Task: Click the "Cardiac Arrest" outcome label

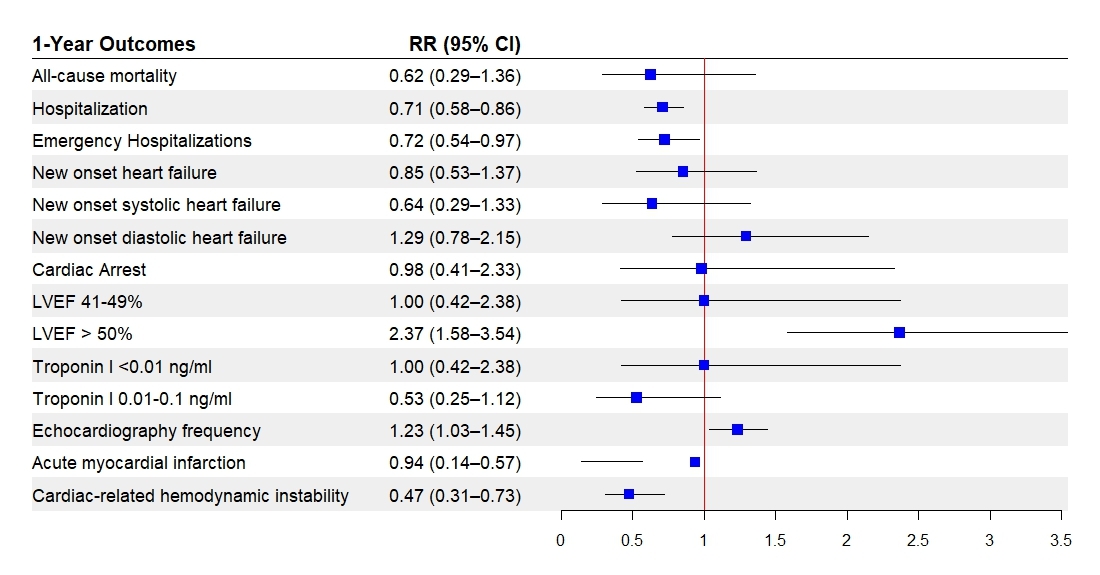Action: [x=89, y=270]
